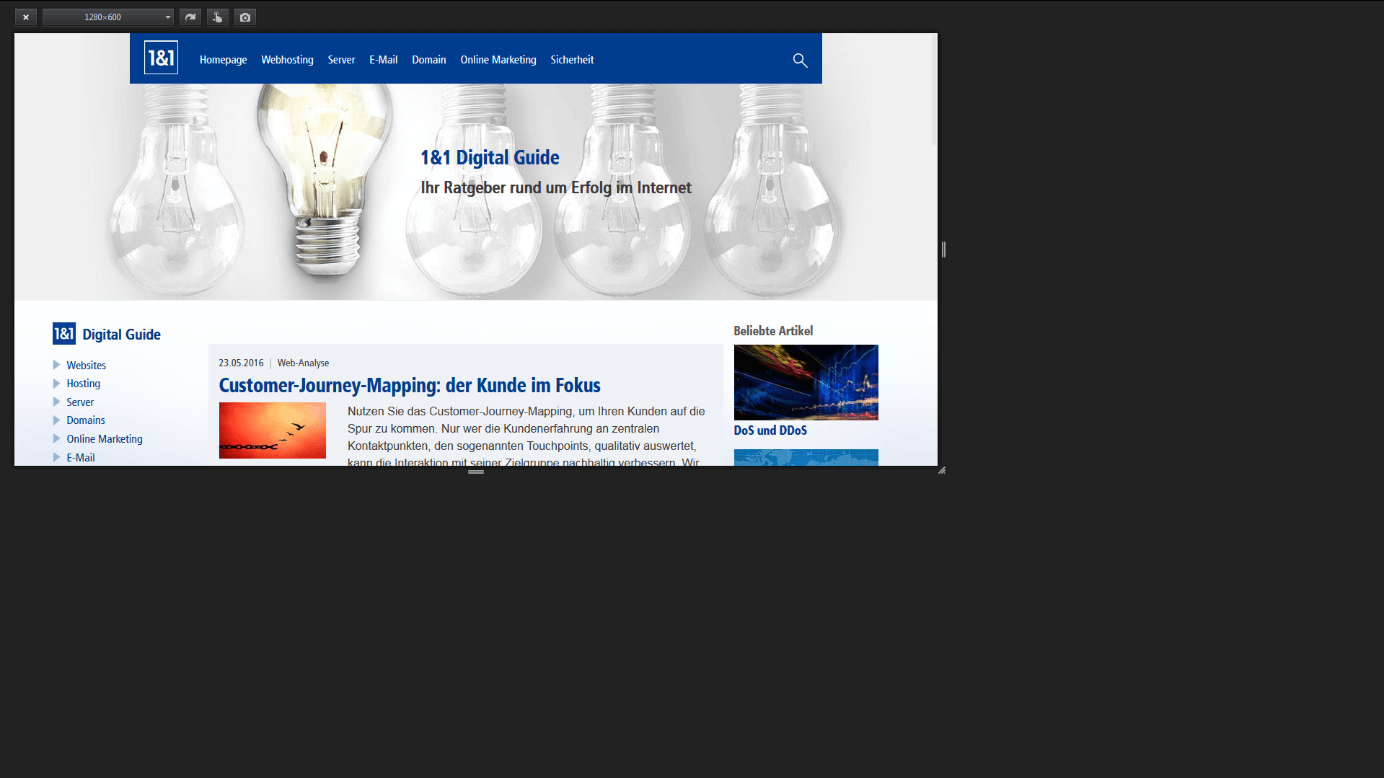
Task: Open Sicherheit in top navigation
Action: [x=572, y=60]
